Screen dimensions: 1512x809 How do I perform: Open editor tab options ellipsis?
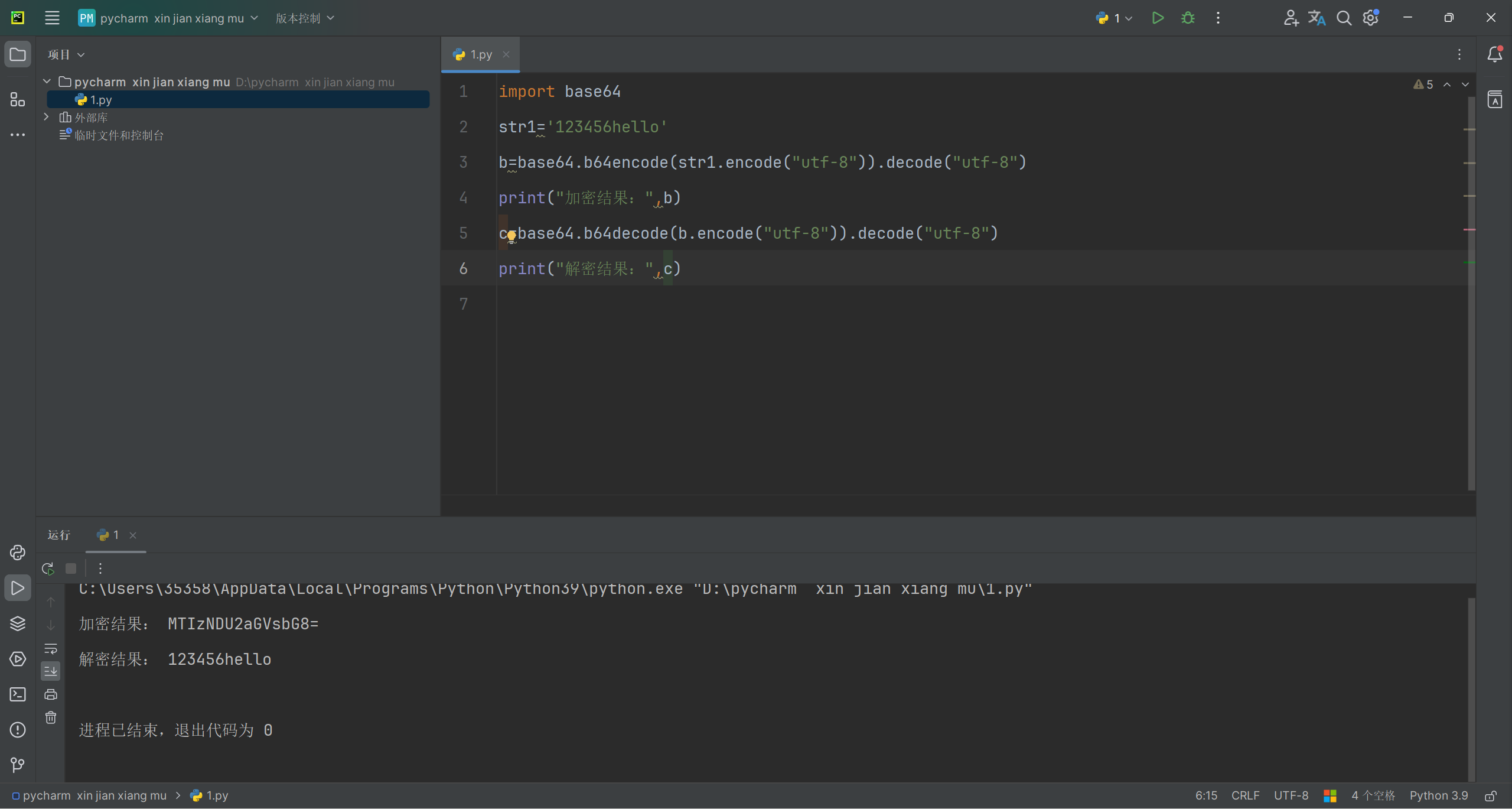click(x=1459, y=54)
